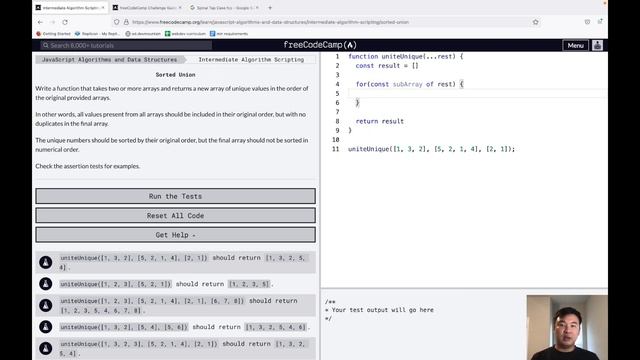The image size is (640, 360).
Task: Click flask icon beside [1, 2, 3, 5] test
Action: (x=46, y=284)
